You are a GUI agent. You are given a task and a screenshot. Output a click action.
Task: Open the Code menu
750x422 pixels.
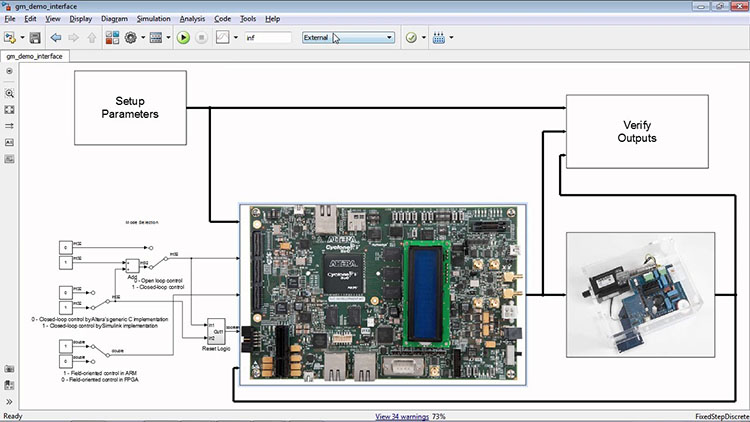click(x=222, y=19)
